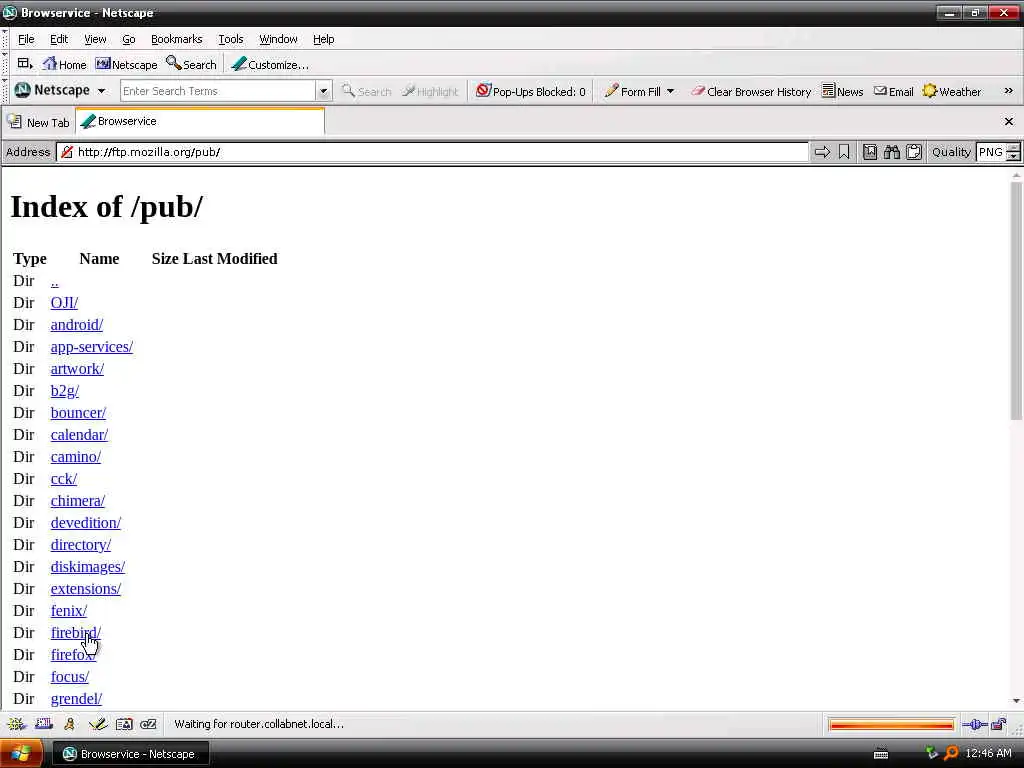Click the scrollbar down arrow
This screenshot has height=768, width=1024.
point(1016,701)
